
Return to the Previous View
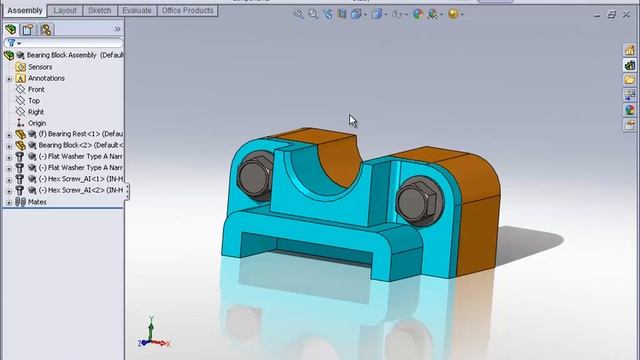pos(327,14)
